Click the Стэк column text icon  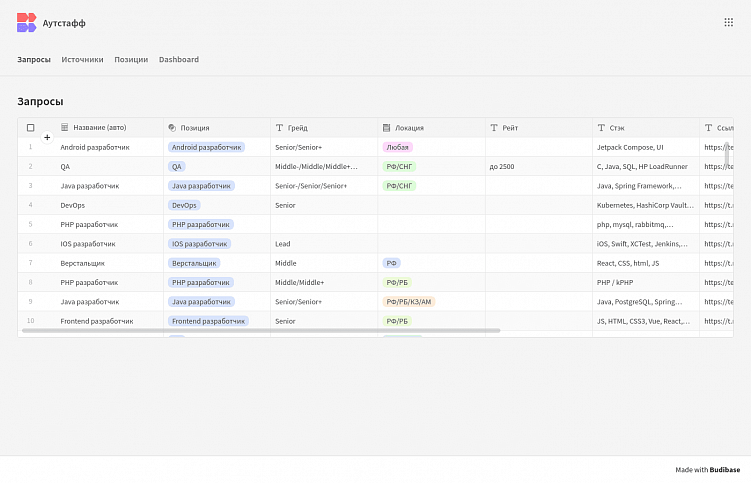(601, 128)
